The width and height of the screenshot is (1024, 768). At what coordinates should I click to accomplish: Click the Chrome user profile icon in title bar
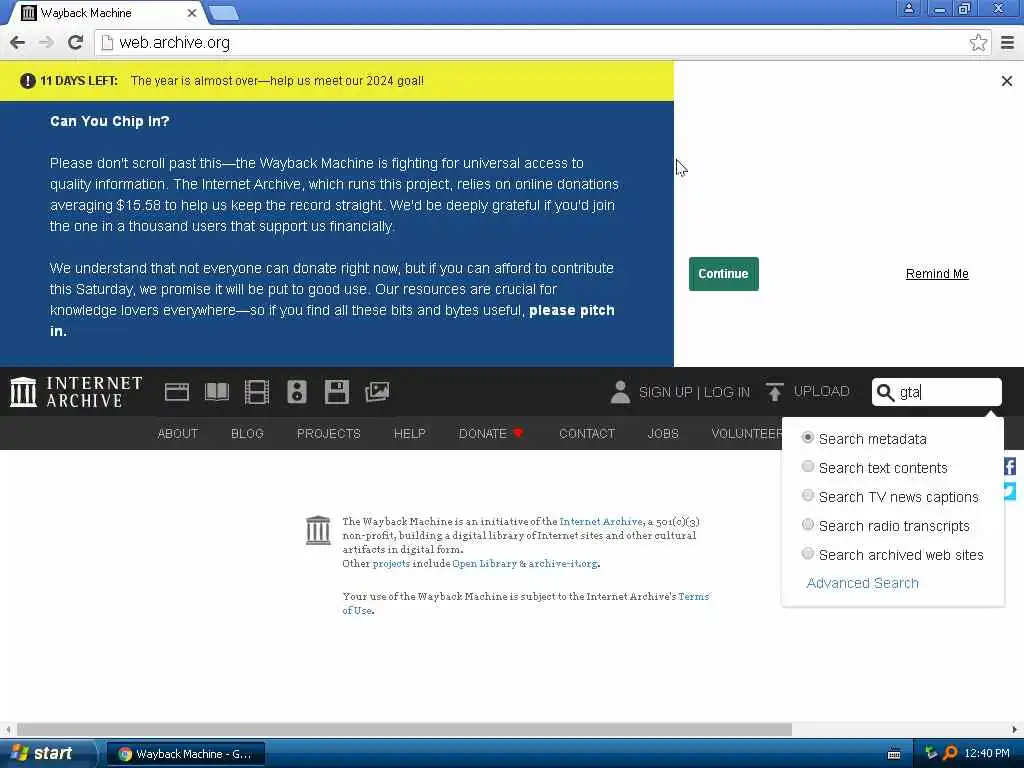pyautogui.click(x=908, y=9)
